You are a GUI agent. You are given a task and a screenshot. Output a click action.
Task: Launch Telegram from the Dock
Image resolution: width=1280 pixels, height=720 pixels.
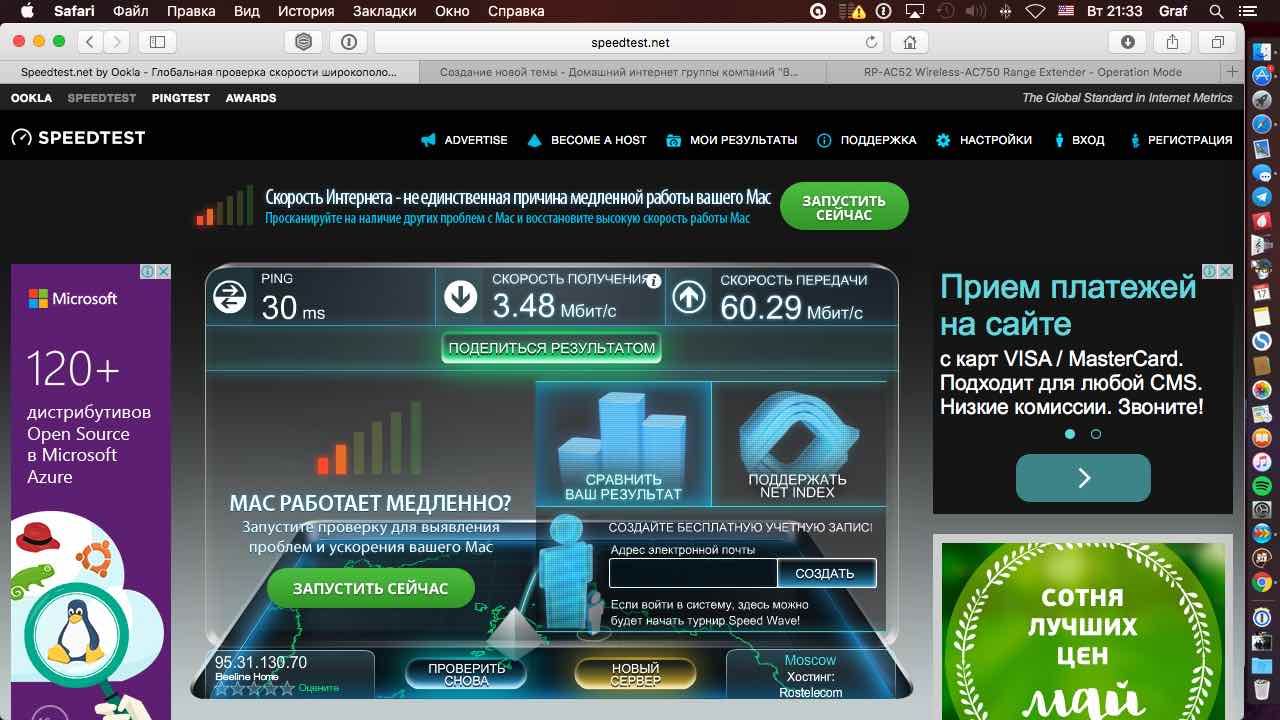coord(1262,197)
